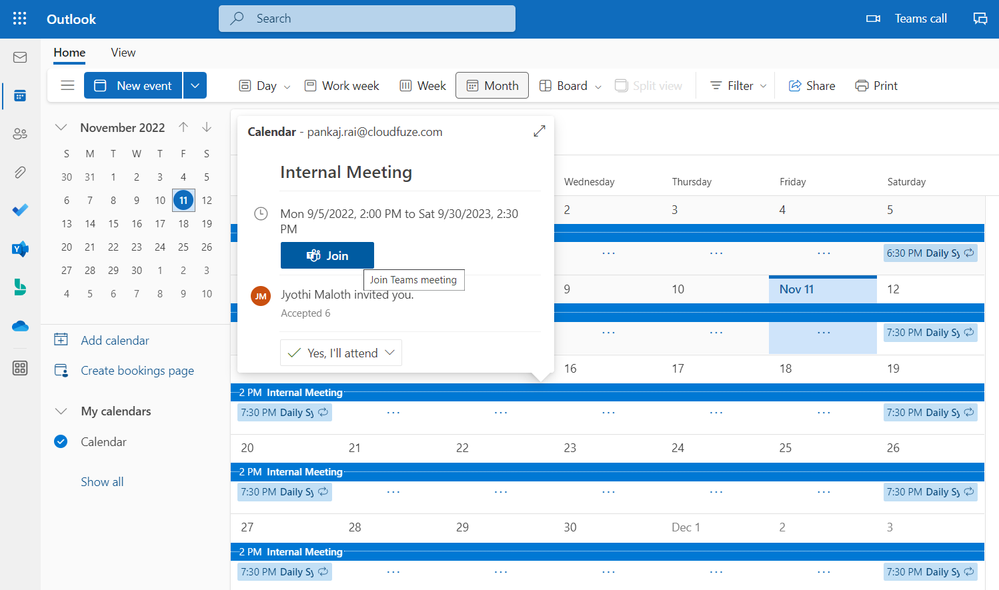The width and height of the screenshot is (999, 590).
Task: Open the Filter dropdown
Action: point(738,85)
